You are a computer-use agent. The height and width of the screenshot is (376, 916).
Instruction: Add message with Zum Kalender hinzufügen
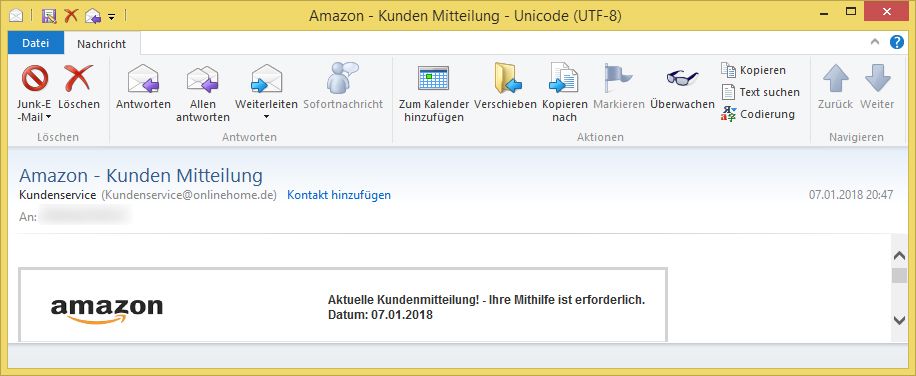tap(433, 93)
